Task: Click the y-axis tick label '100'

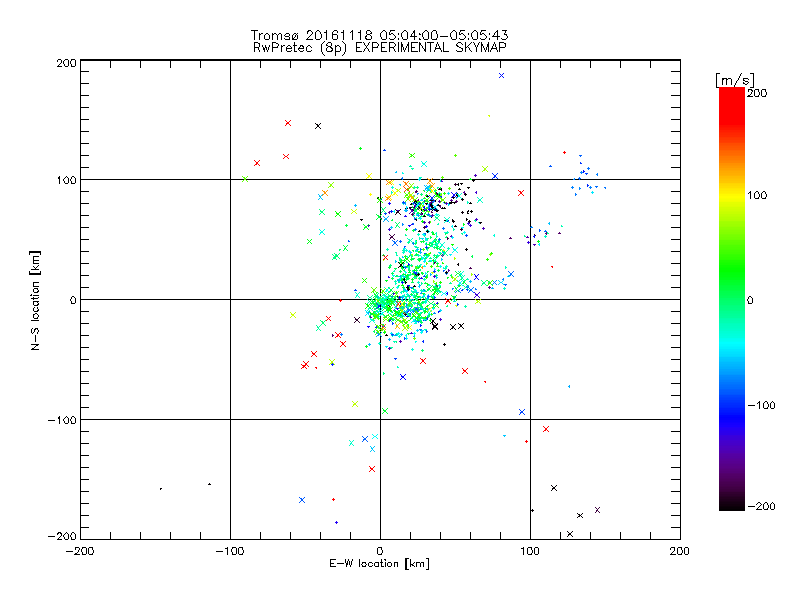Action: coord(66,180)
